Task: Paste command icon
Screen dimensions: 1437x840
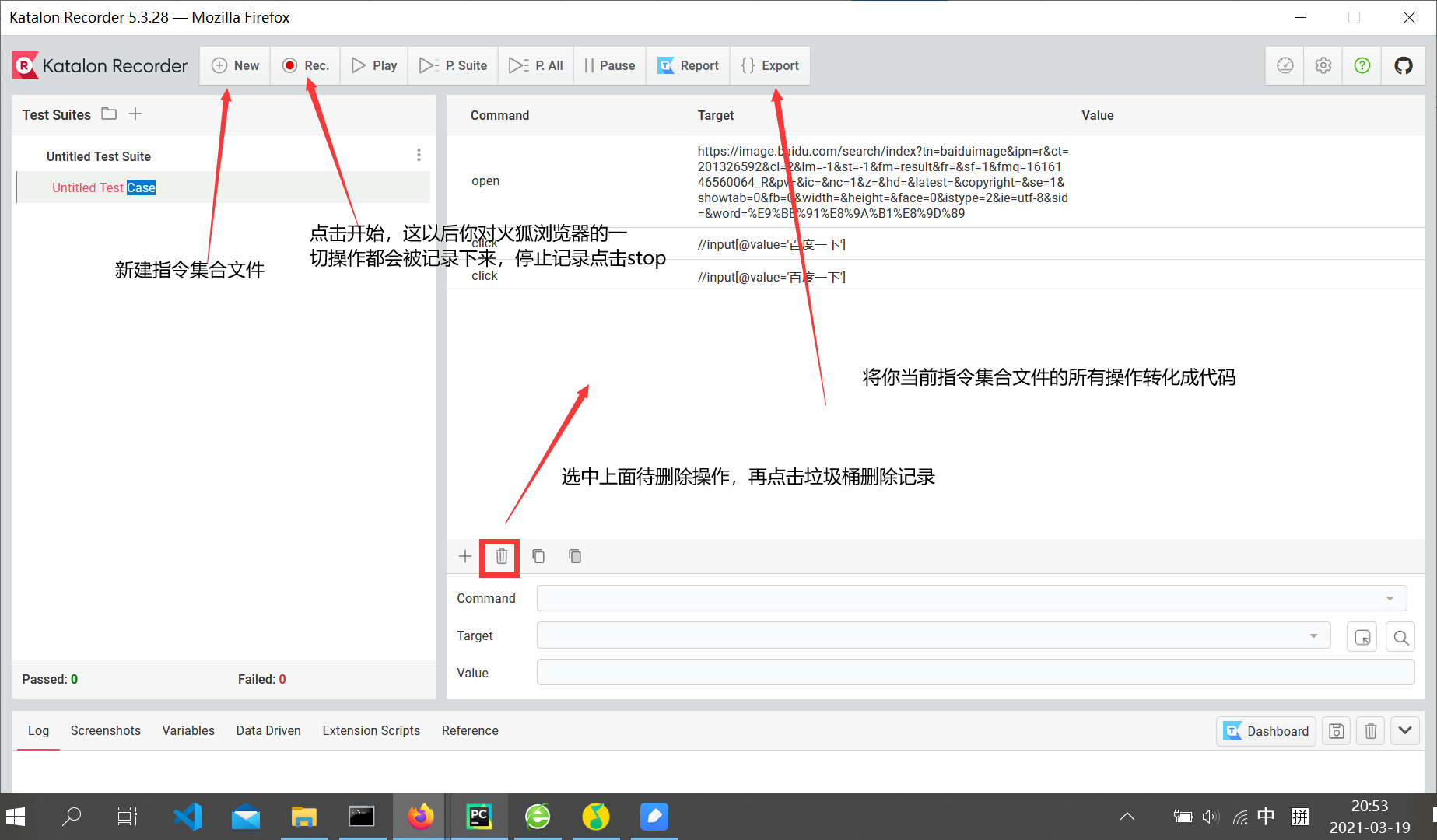Action: click(x=575, y=556)
